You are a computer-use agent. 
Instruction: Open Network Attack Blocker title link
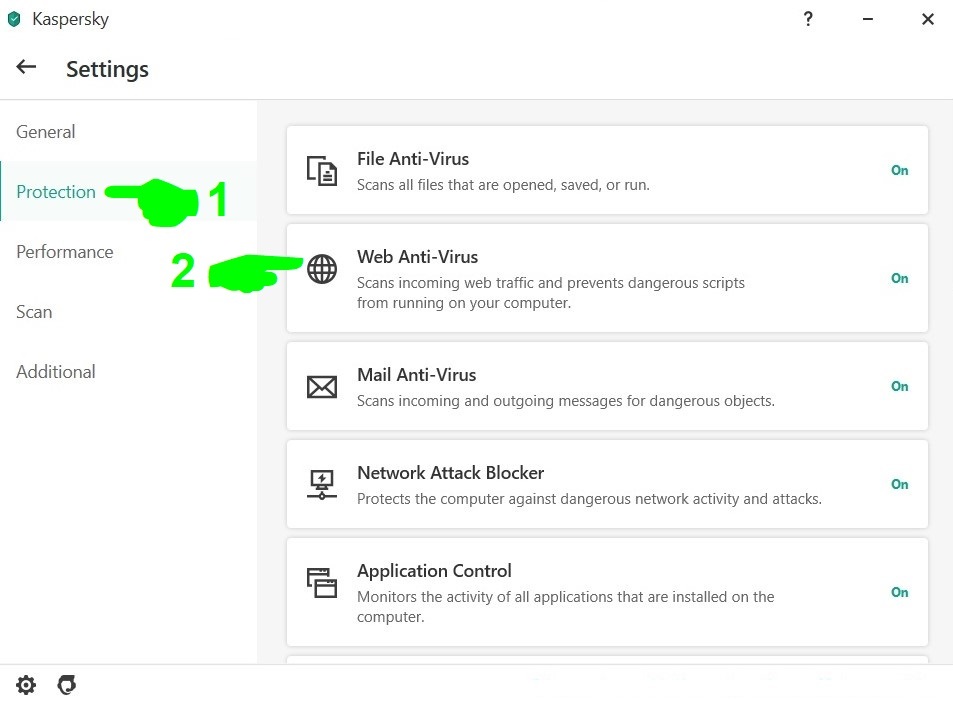coord(450,473)
